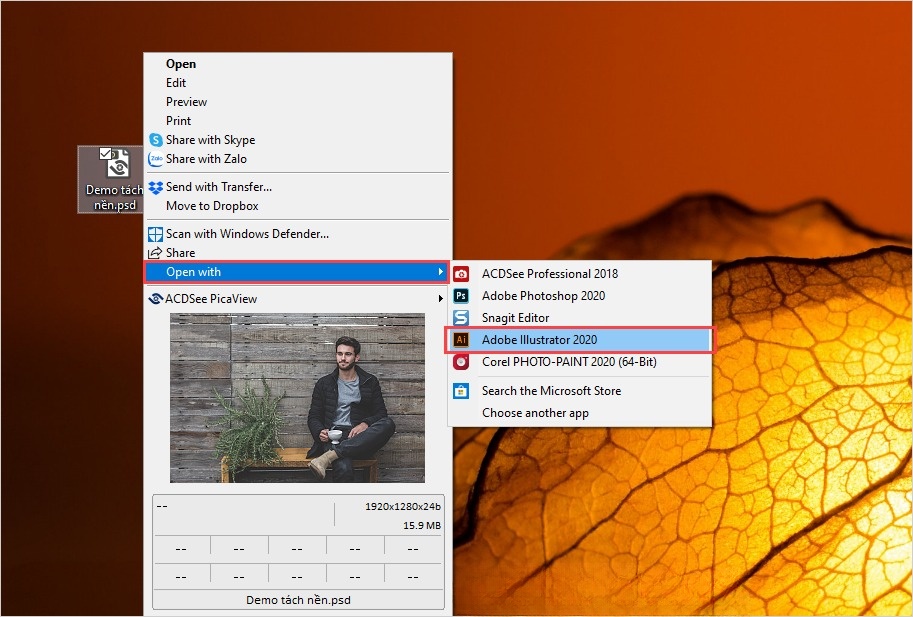Click the Corel PHOTO-PAINT icon

(461, 362)
